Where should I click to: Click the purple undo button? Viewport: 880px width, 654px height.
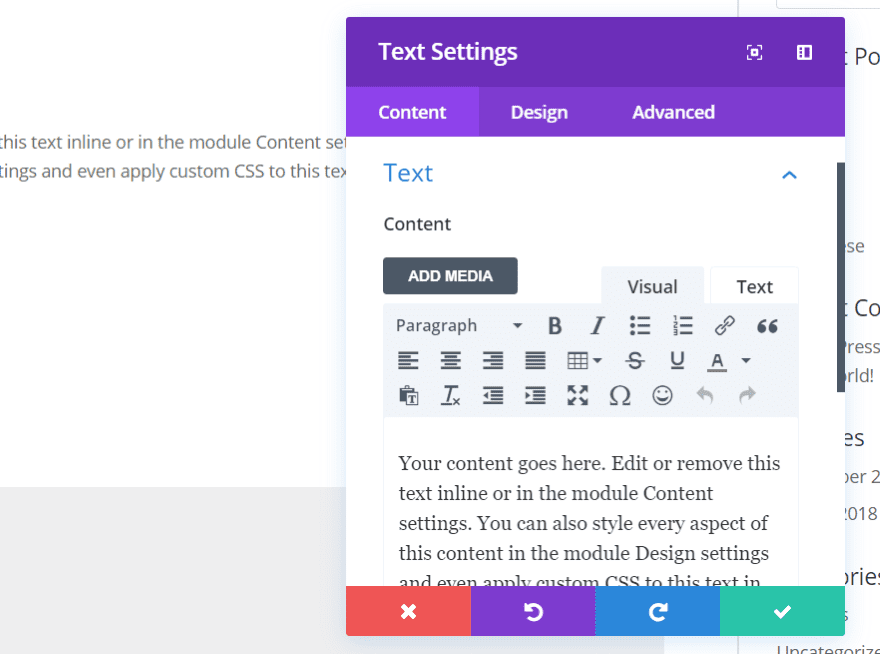point(533,611)
